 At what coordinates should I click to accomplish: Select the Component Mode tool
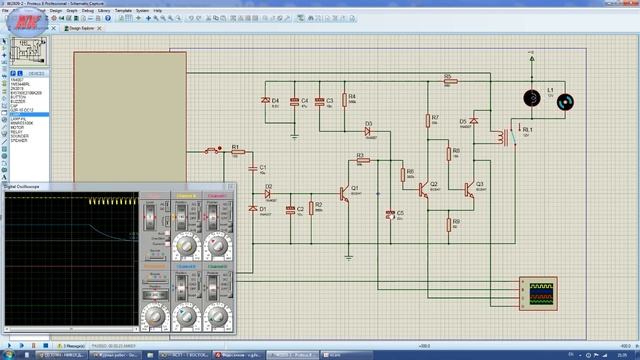[x=4, y=48]
